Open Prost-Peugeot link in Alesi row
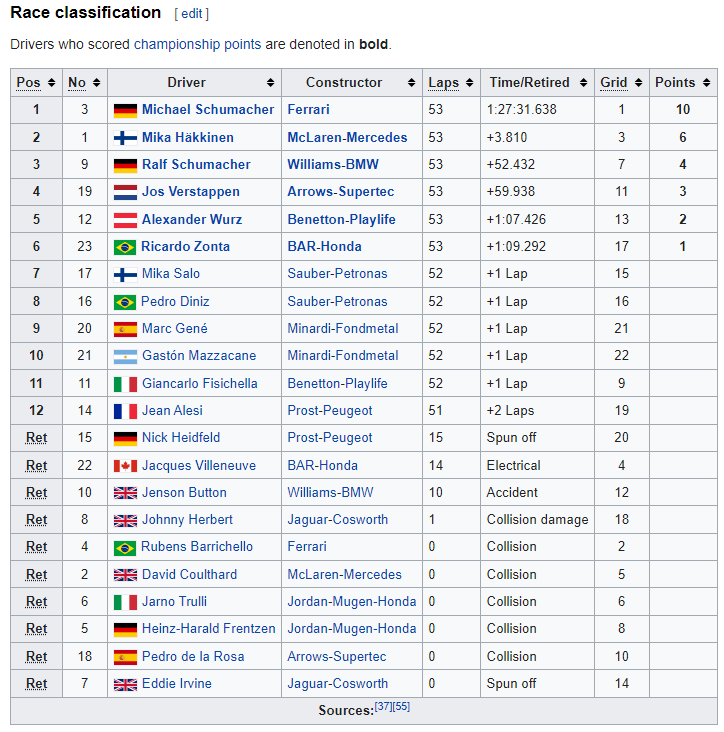The image size is (724, 732). coord(330,411)
